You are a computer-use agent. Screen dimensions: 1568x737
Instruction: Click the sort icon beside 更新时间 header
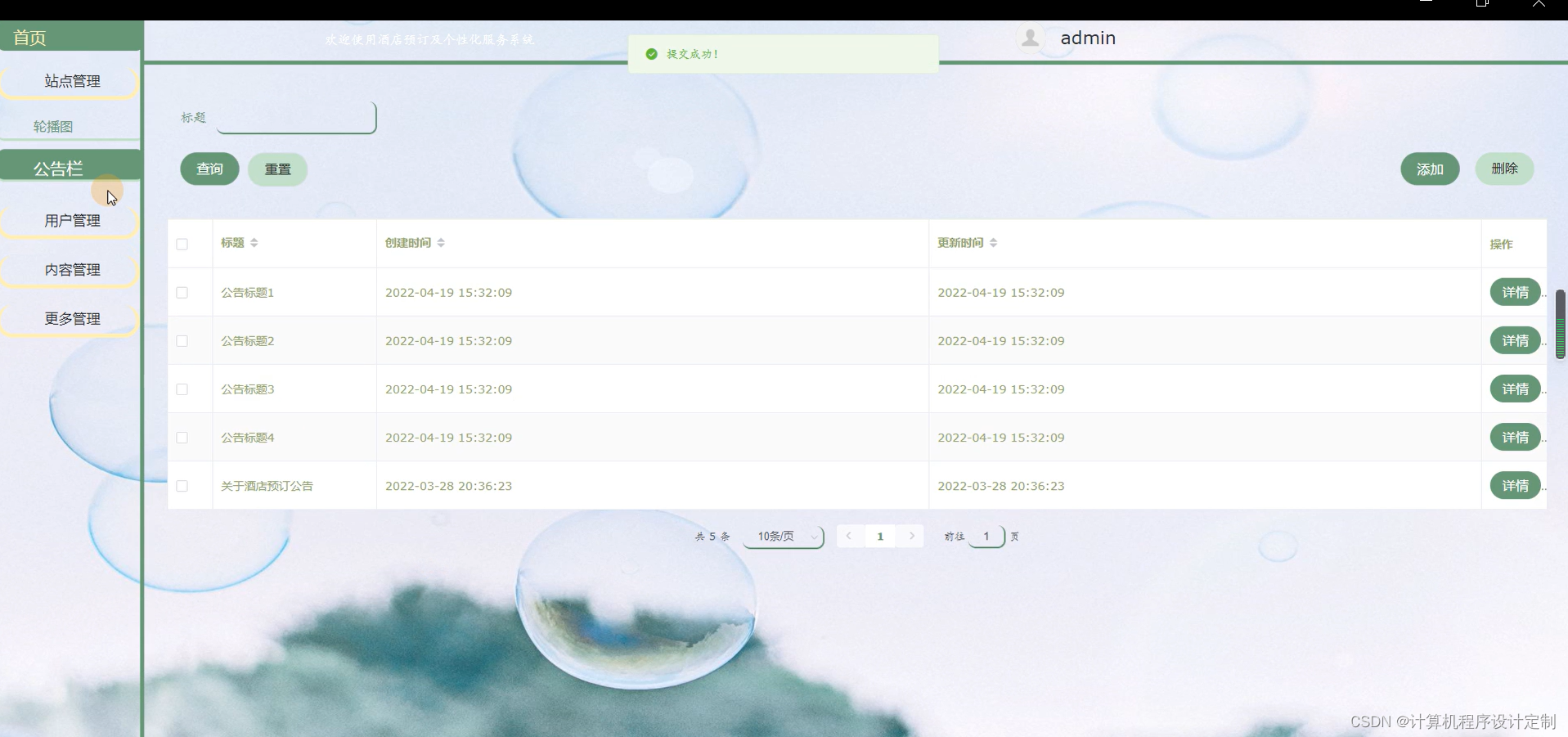(x=994, y=243)
